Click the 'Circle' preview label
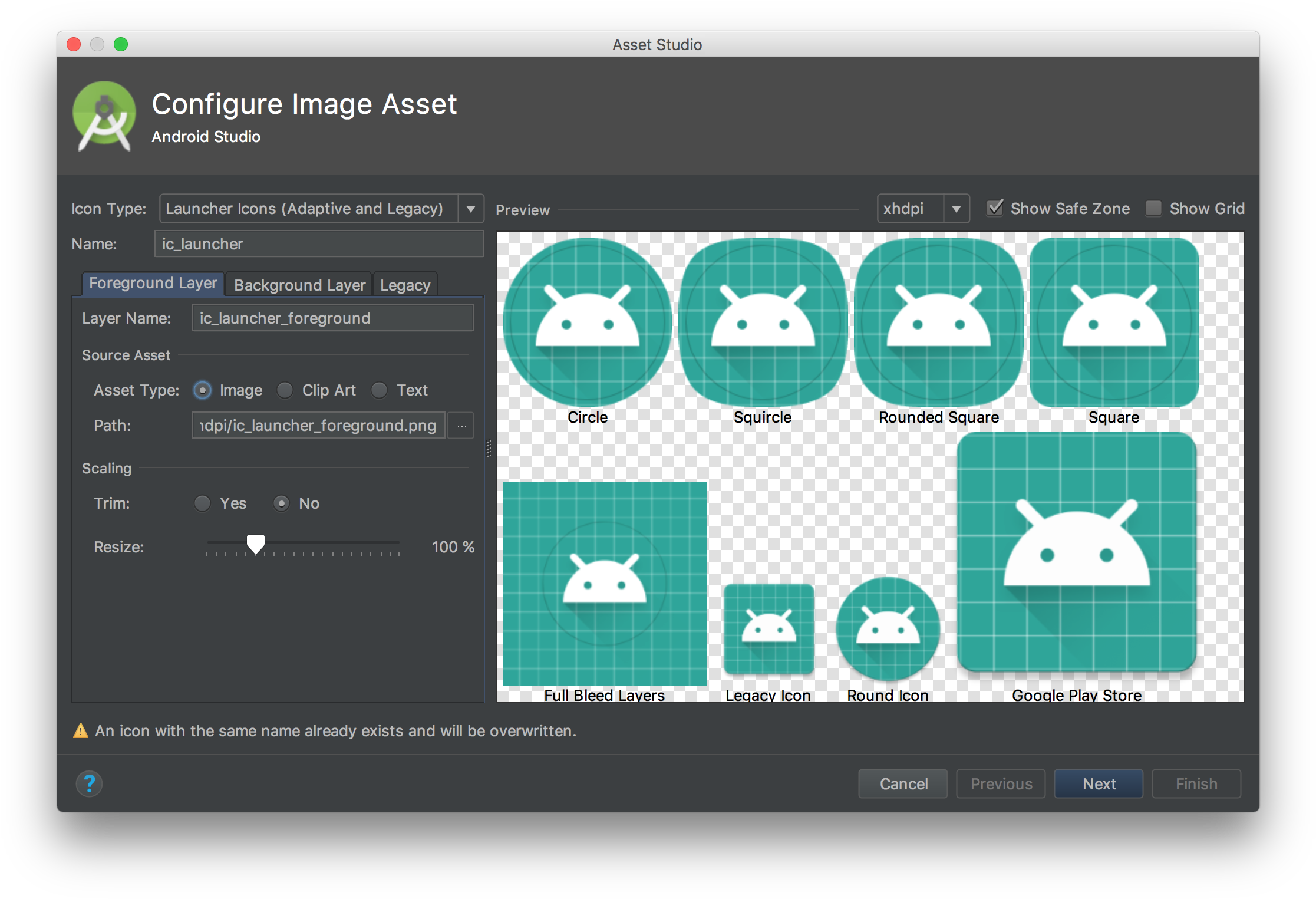 588,417
